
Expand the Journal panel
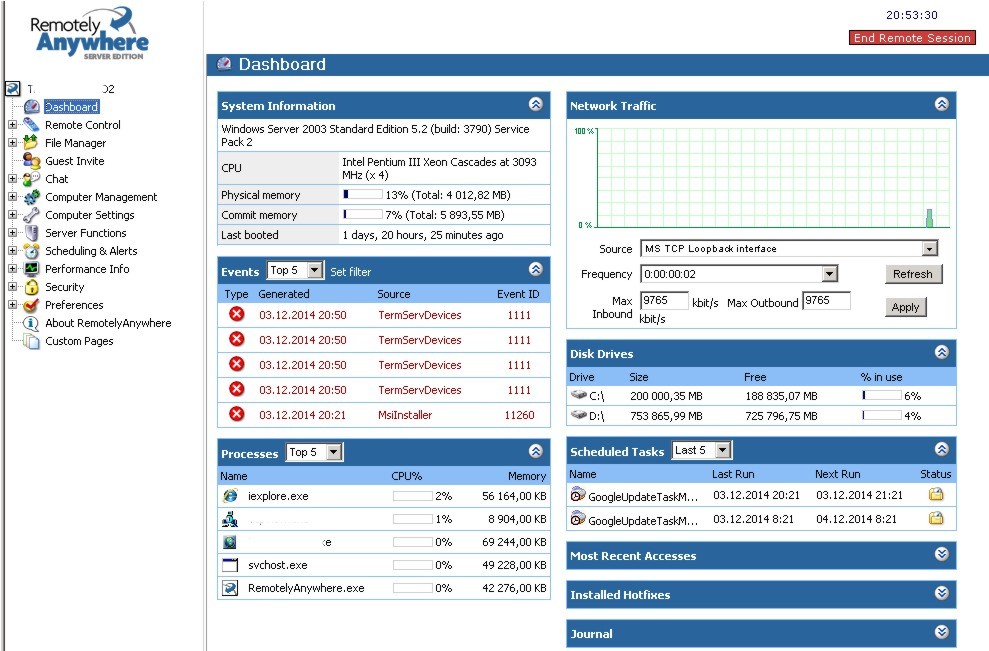(x=942, y=632)
